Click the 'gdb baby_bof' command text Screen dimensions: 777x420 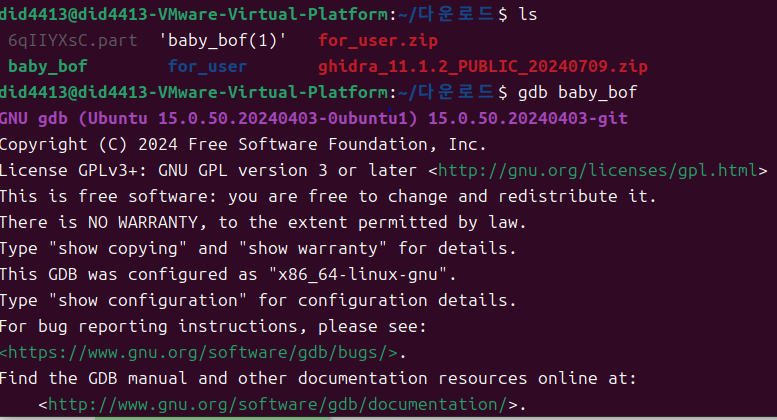(x=577, y=93)
